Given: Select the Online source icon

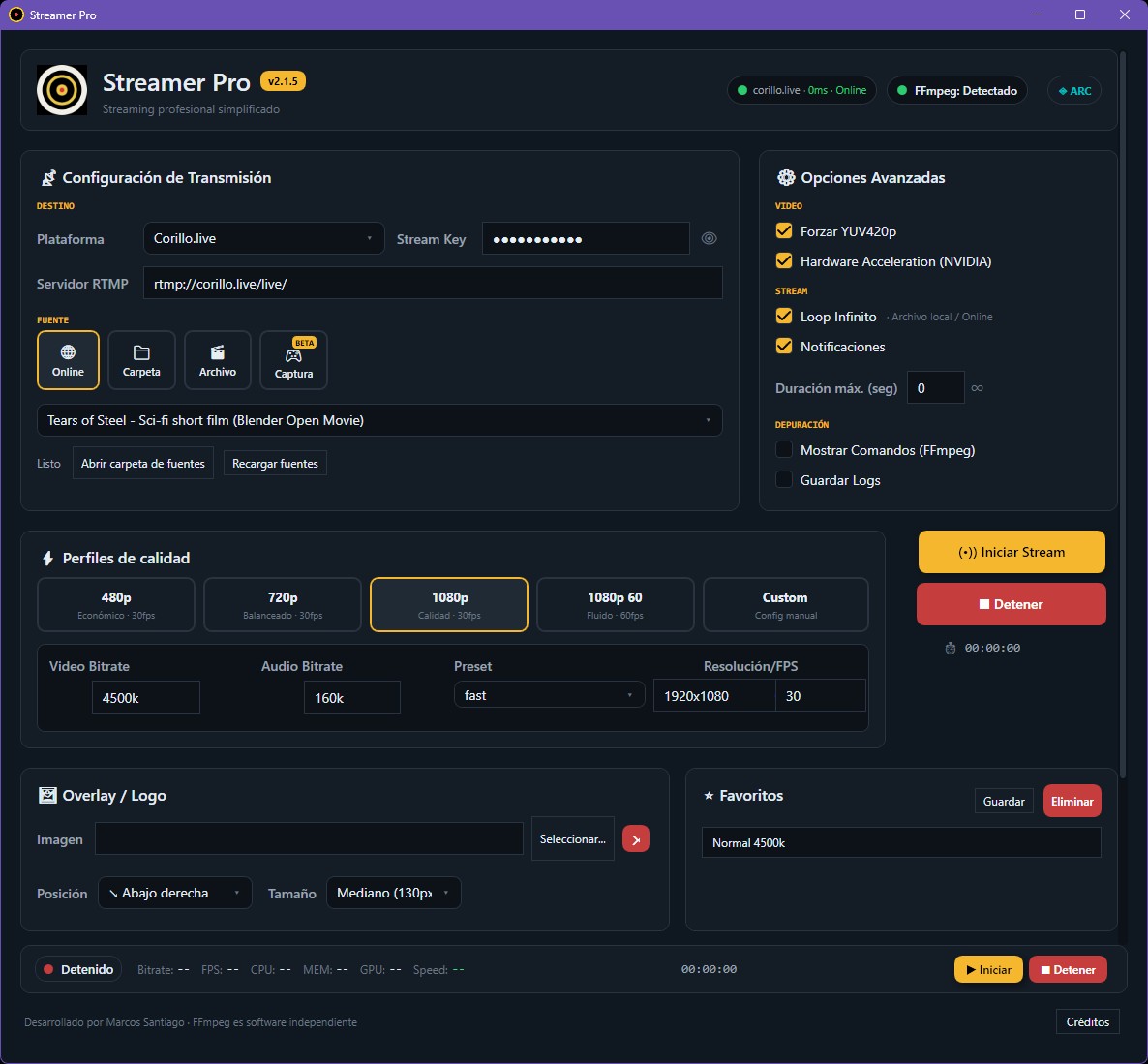Looking at the screenshot, I should click(68, 359).
